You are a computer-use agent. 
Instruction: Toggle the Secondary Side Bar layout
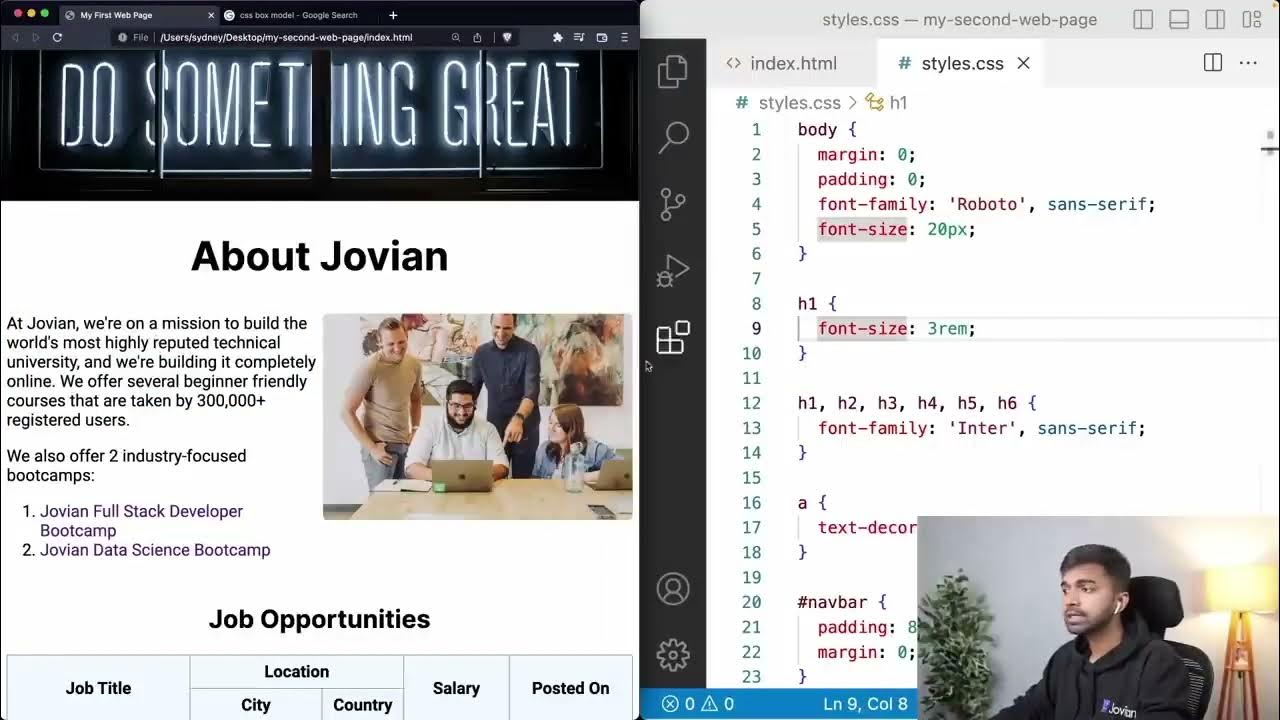coord(1215,20)
